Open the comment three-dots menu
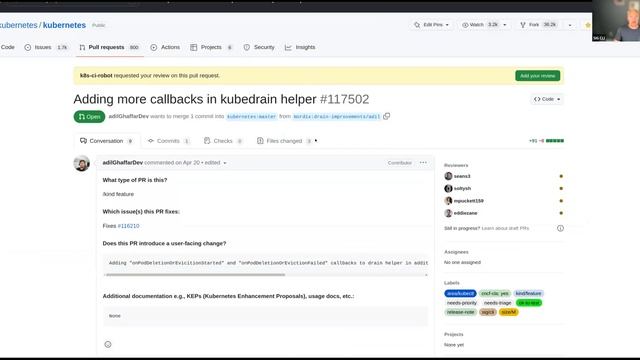 coord(423,162)
